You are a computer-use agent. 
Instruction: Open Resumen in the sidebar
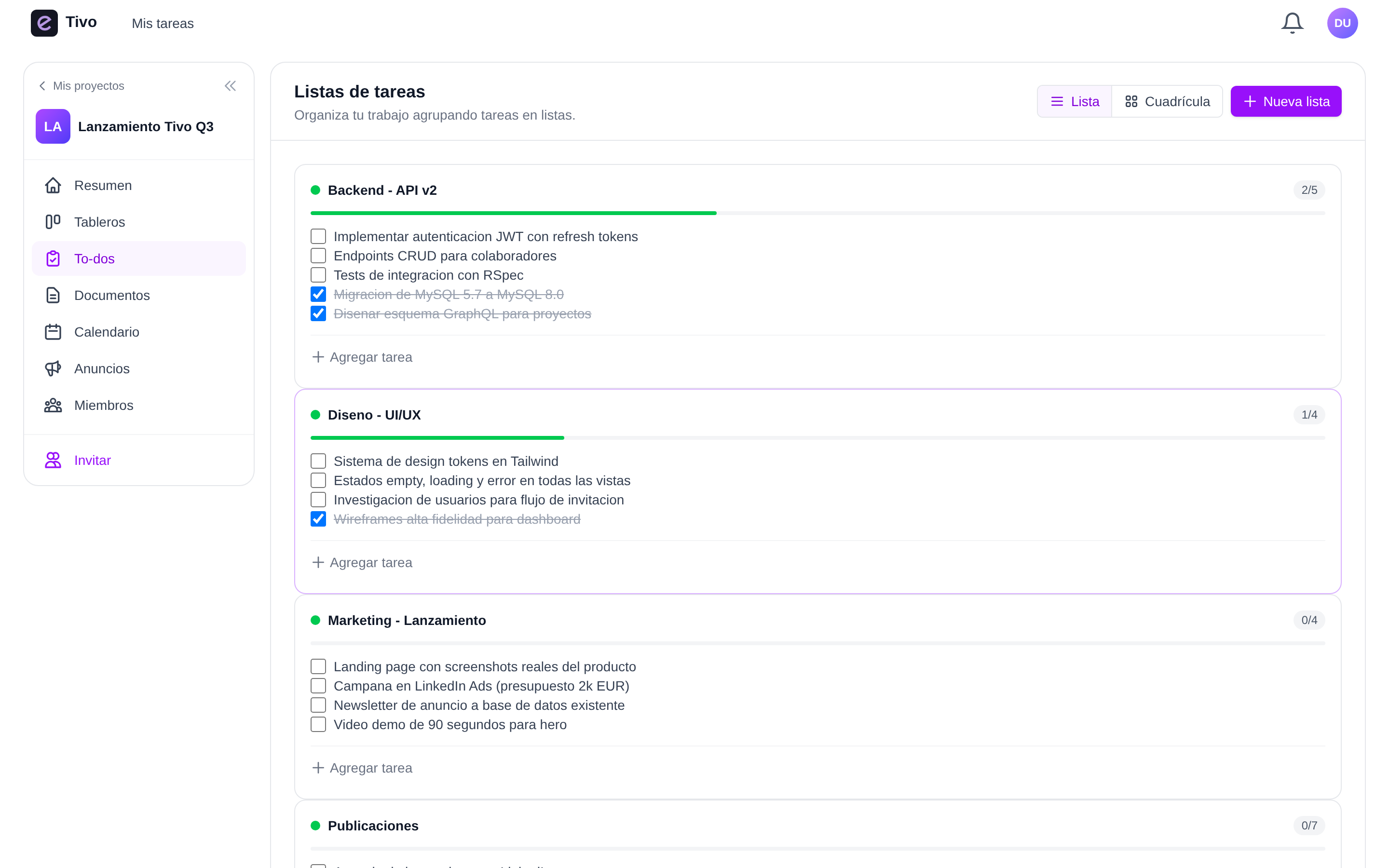(139, 186)
